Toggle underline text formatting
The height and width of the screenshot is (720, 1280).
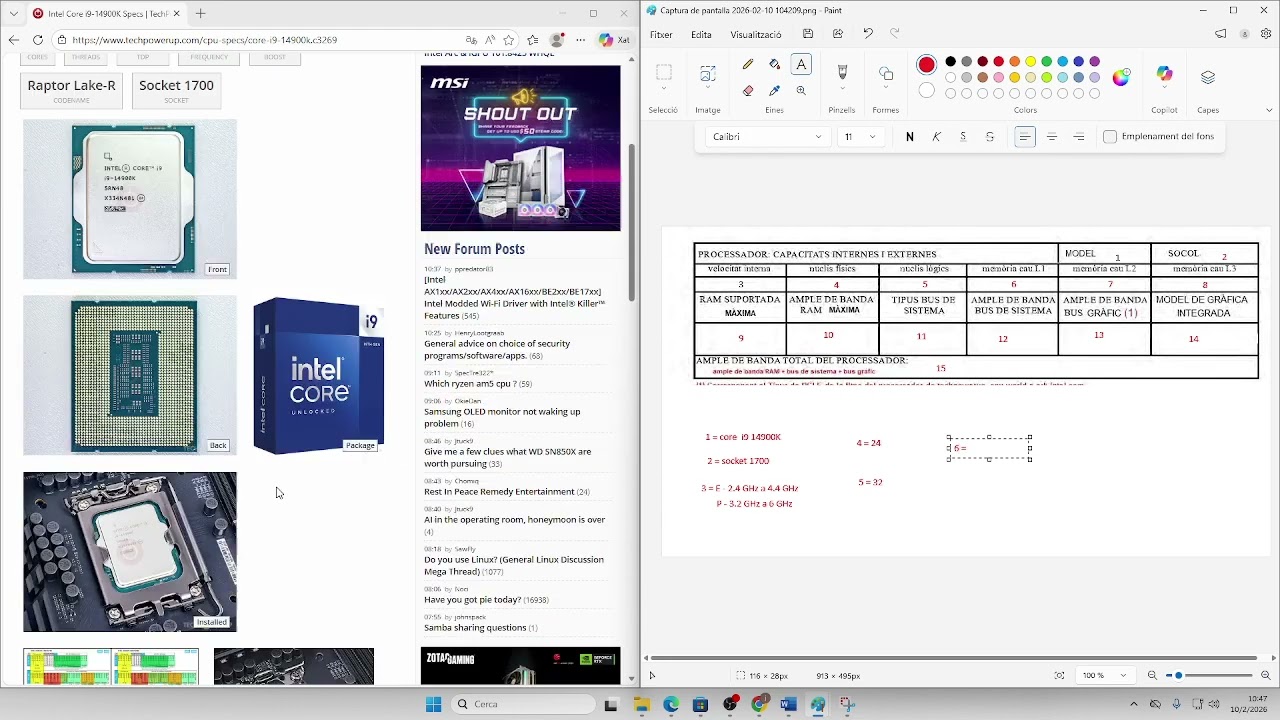[963, 137]
